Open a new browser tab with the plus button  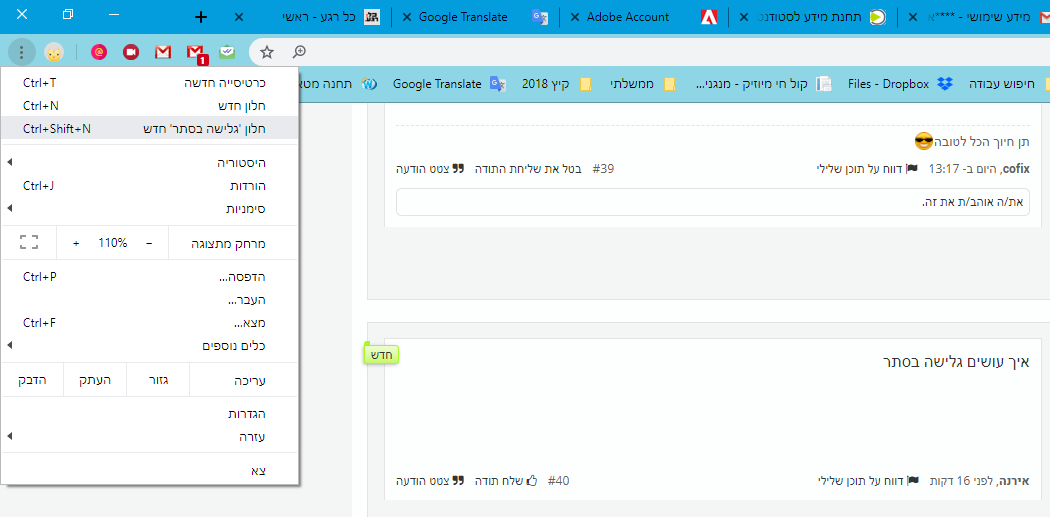200,17
